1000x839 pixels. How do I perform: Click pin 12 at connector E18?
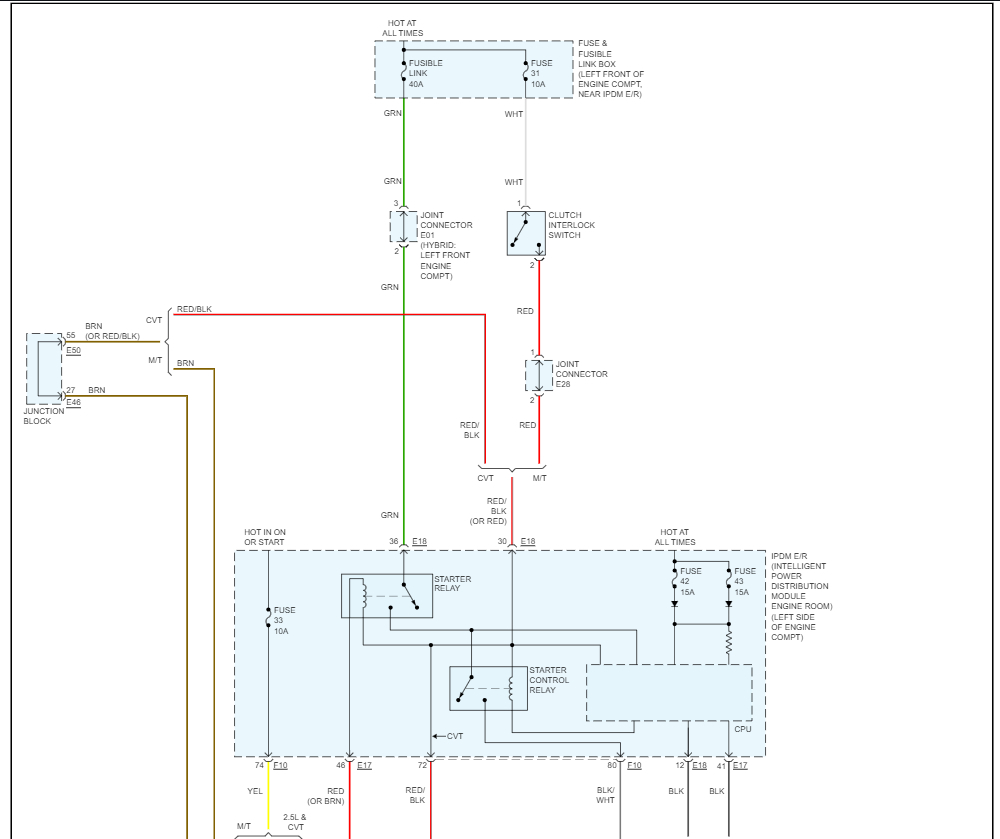click(680, 765)
